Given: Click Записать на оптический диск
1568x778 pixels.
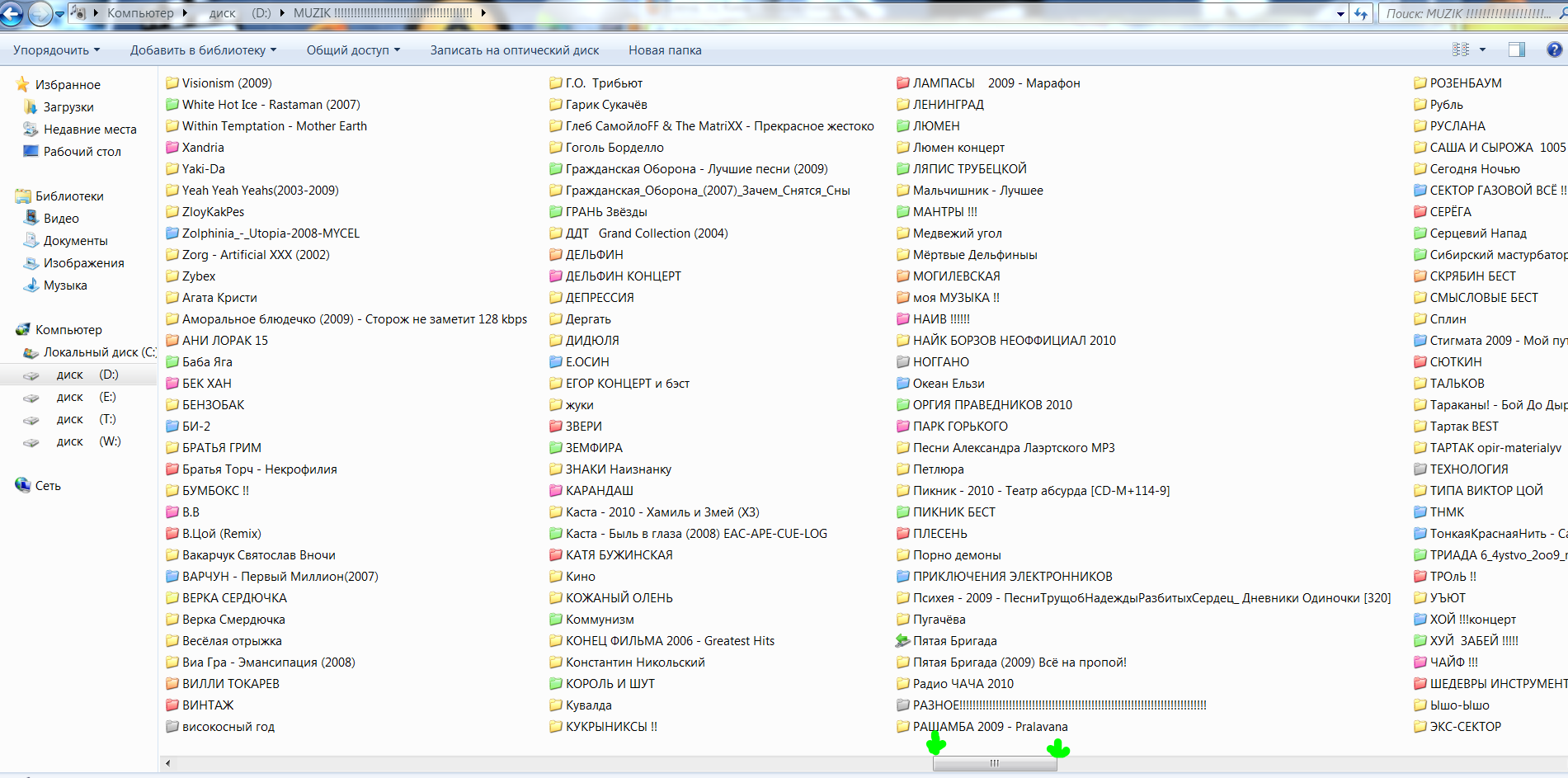Looking at the screenshot, I should tap(515, 50).
